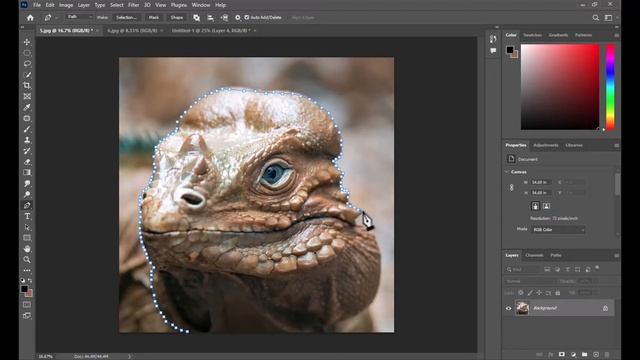Viewport: 640px width, 360px height.
Task: Set canvas orientation to portrait
Action: (x=535, y=206)
